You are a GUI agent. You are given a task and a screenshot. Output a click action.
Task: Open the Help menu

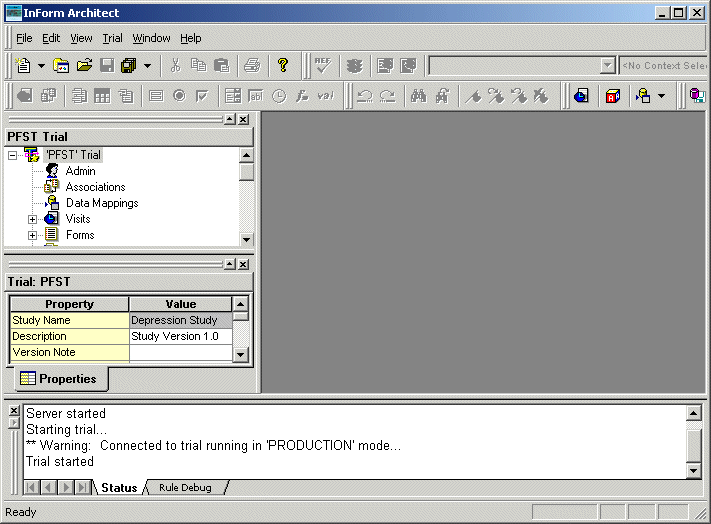tap(190, 39)
